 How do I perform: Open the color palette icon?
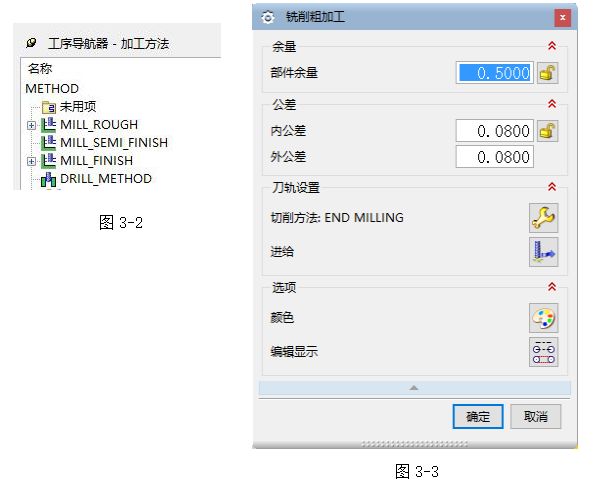(544, 318)
